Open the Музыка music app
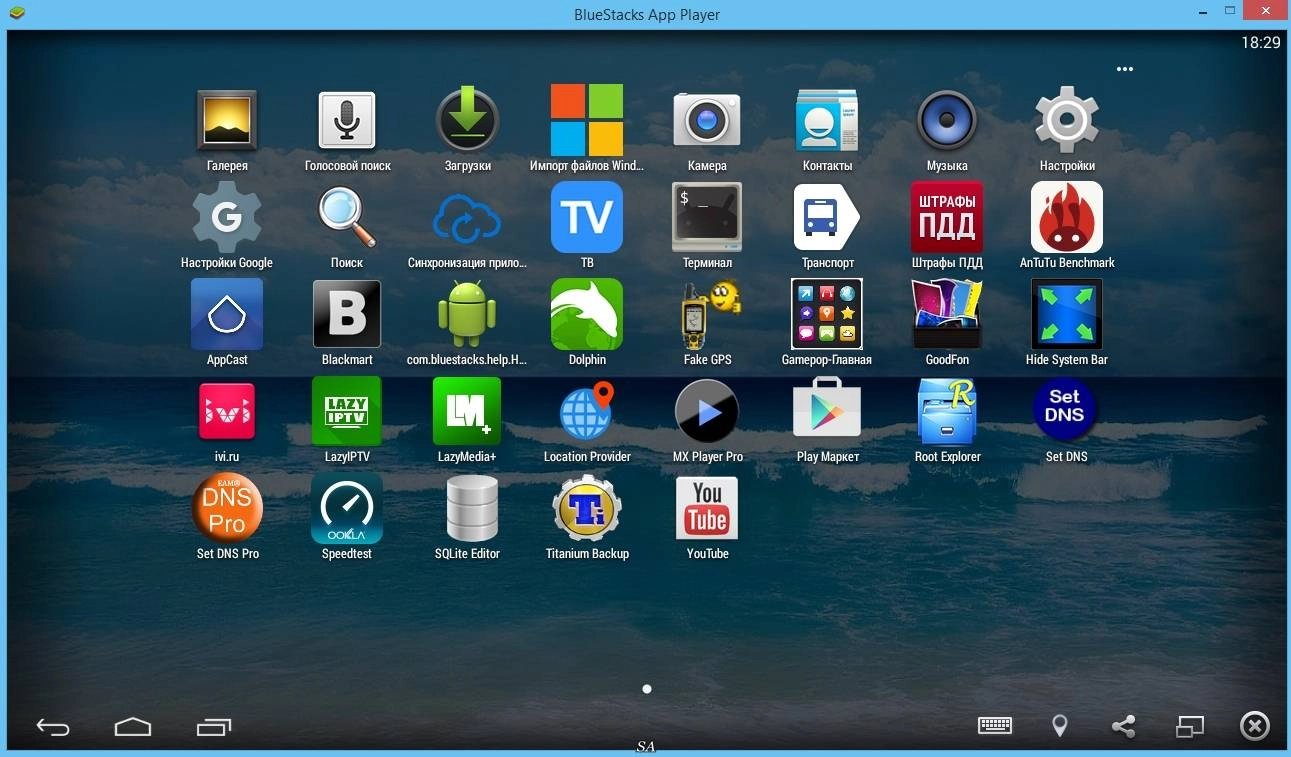 (947, 120)
